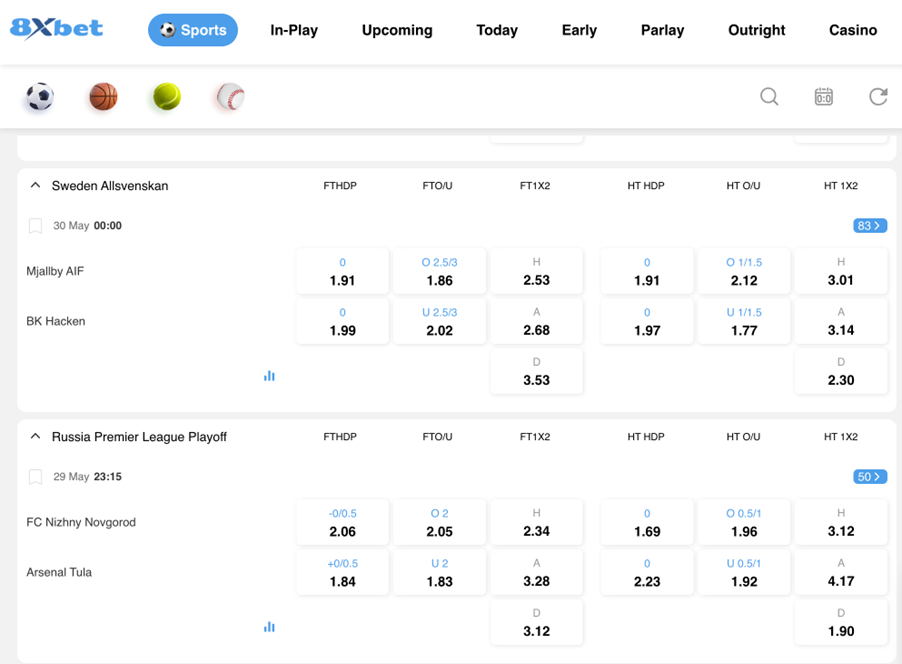This screenshot has width=902, height=664.
Task: Expand the 83 more markets button
Action: [x=870, y=226]
